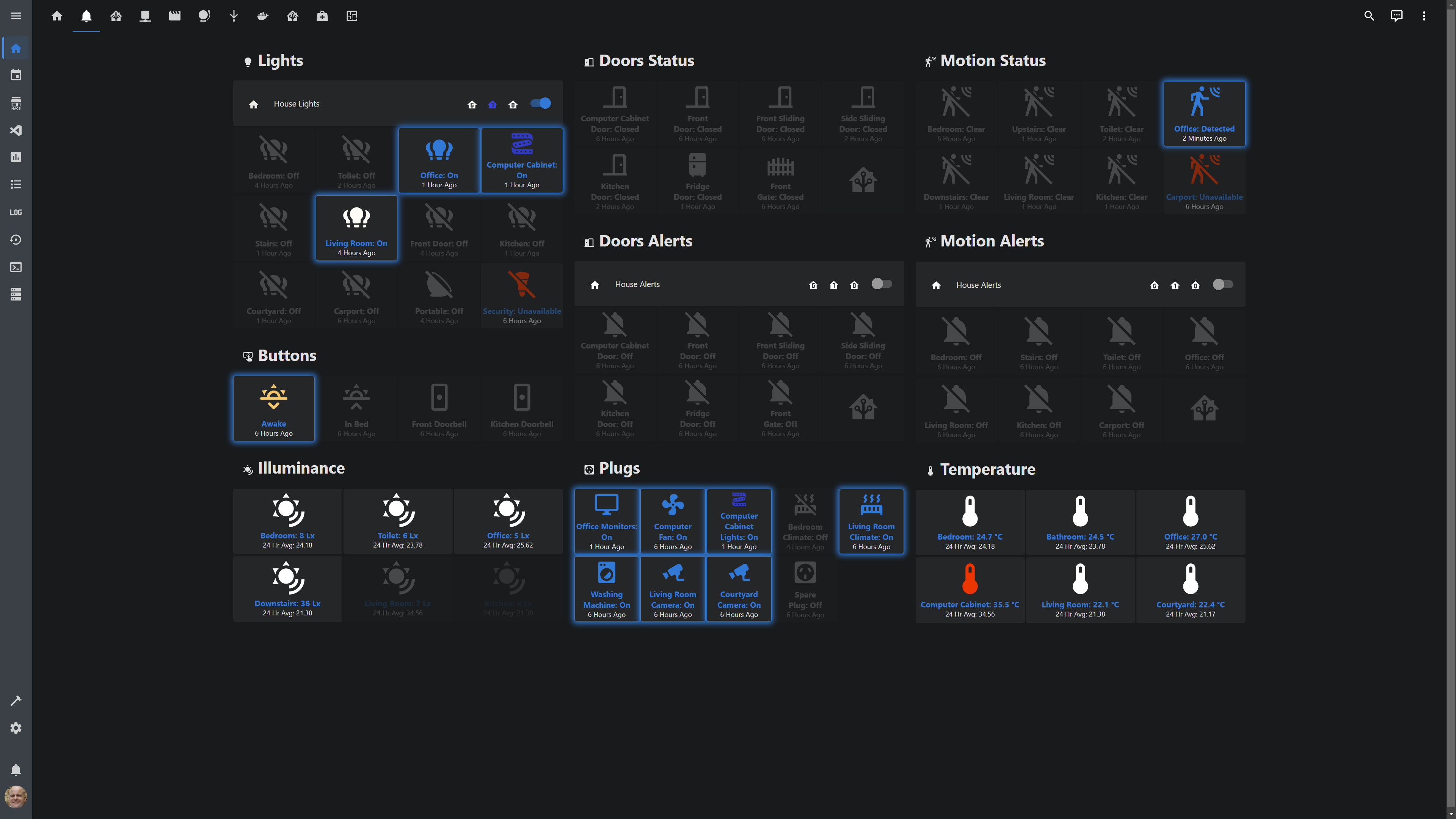Click the Office light On tile
This screenshot has height=819, width=1456.
coord(439,160)
